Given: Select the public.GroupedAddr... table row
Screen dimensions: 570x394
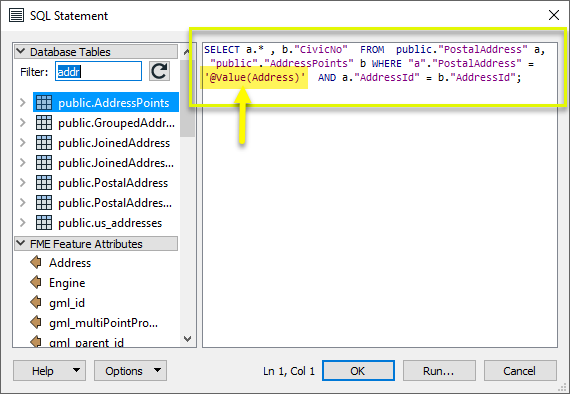Looking at the screenshot, I should click(106, 122).
